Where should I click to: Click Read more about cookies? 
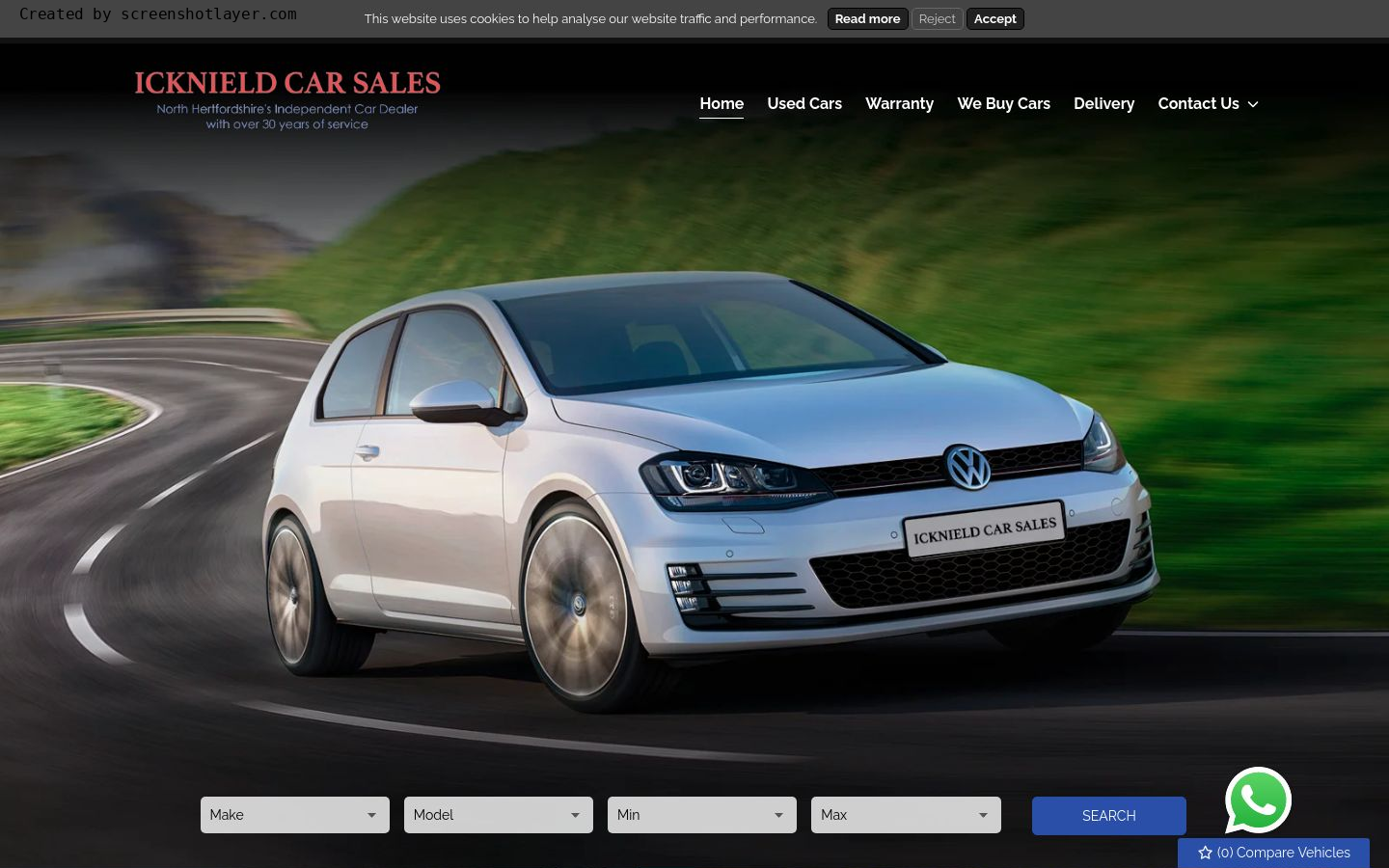click(867, 18)
